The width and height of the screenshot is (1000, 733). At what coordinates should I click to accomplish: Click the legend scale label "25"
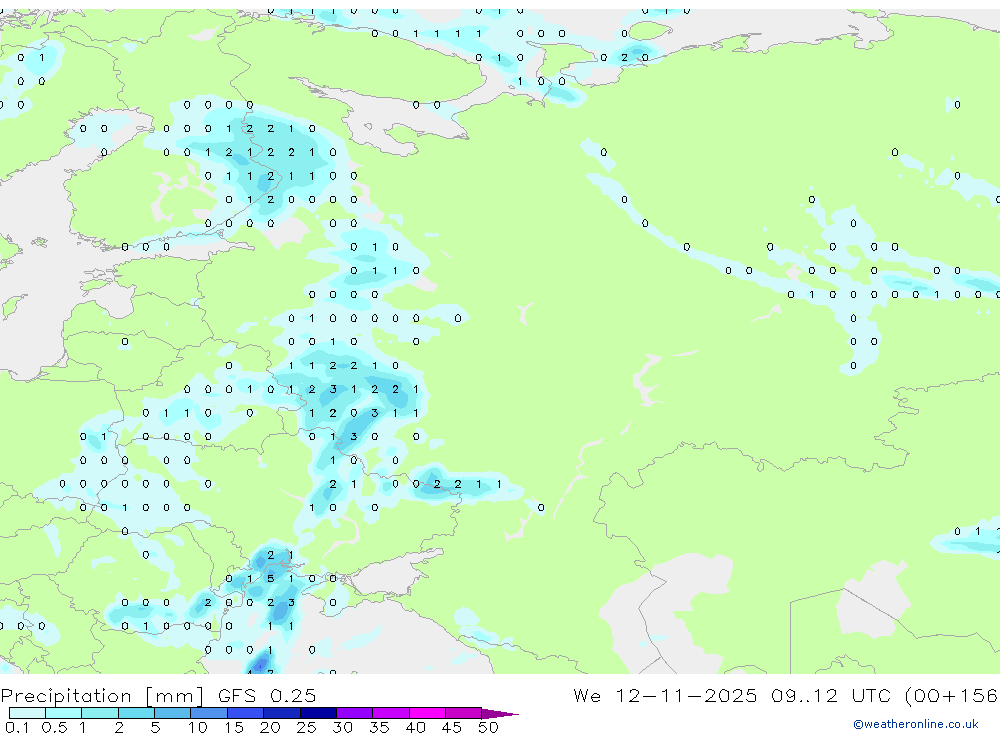307,727
